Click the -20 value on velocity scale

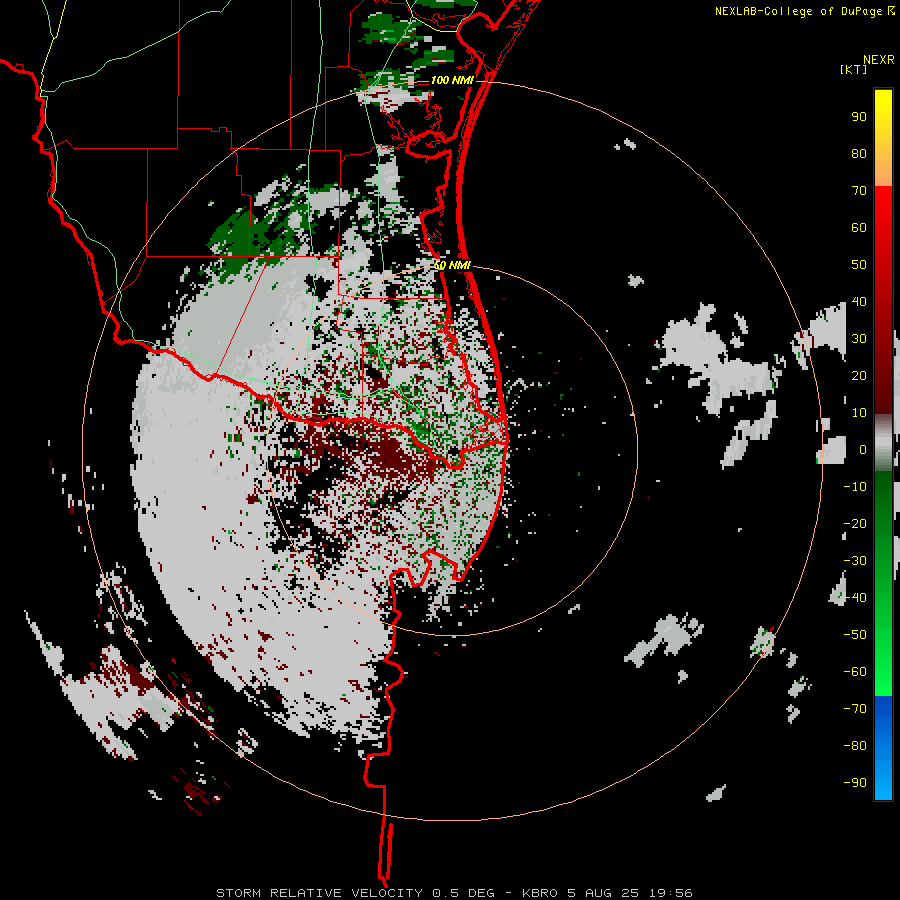pos(855,524)
